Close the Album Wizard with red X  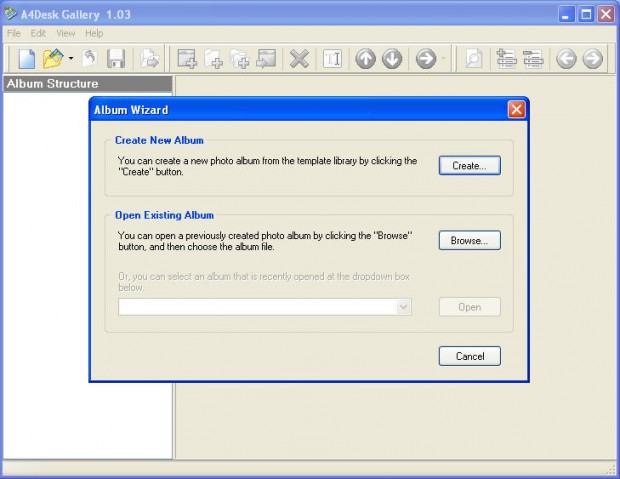click(x=516, y=110)
